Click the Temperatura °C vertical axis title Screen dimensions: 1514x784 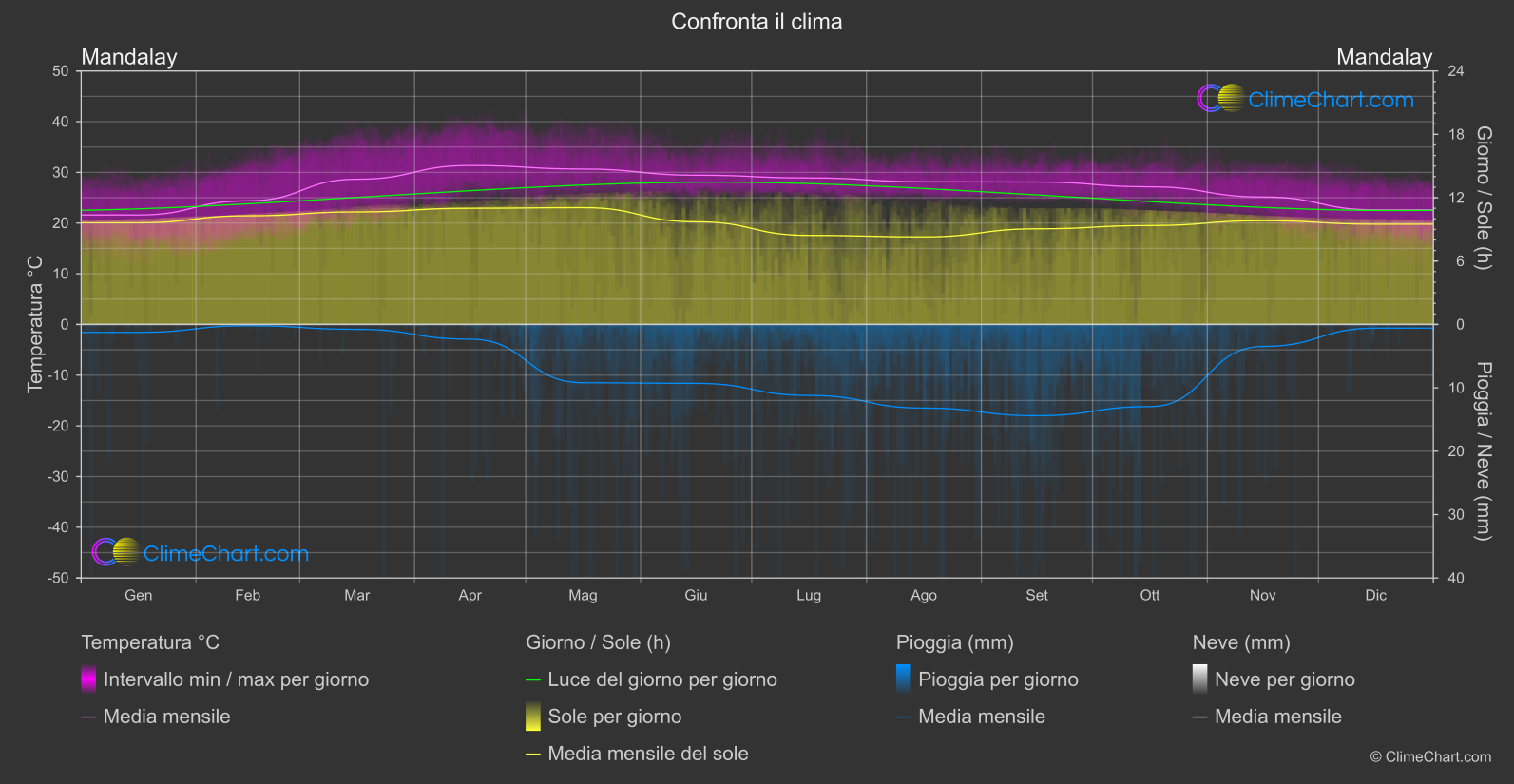[35, 323]
